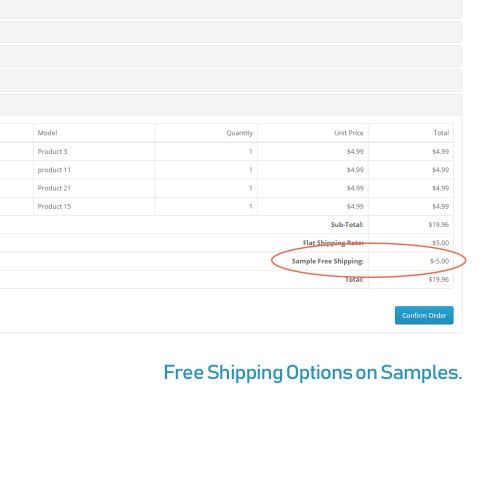Expand the third collapsed checkout step panel
500x500 pixels.
coord(231,56)
